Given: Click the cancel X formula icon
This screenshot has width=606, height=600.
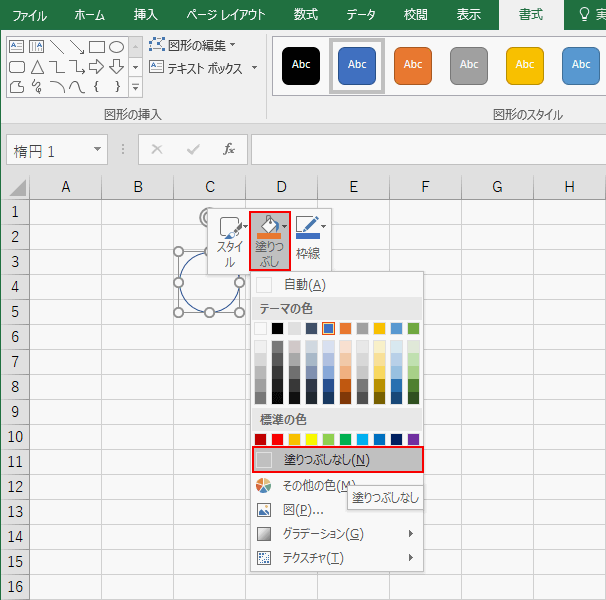Looking at the screenshot, I should click(157, 149).
